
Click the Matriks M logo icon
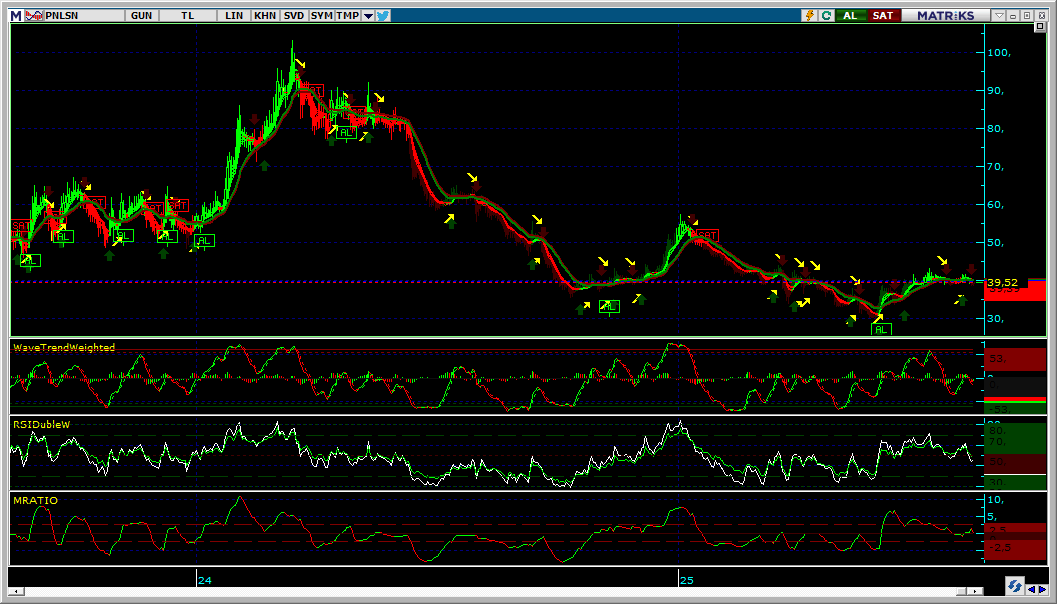[x=16, y=15]
